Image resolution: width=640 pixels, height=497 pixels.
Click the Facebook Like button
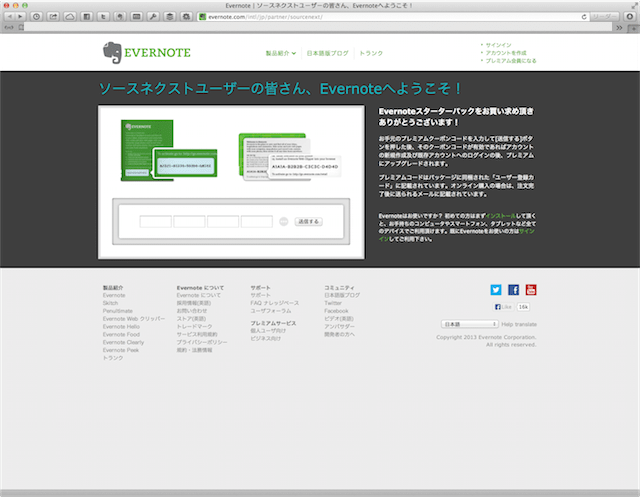coord(503,307)
